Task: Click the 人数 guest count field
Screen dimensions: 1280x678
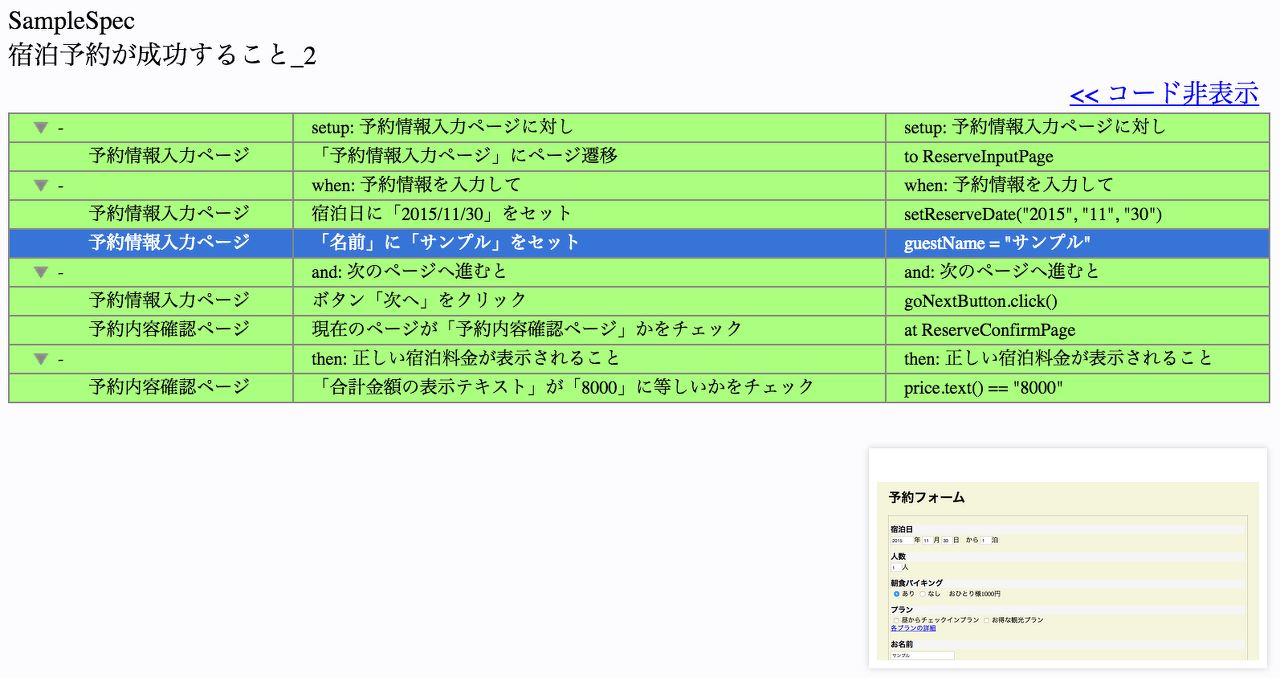Action: coord(894,568)
